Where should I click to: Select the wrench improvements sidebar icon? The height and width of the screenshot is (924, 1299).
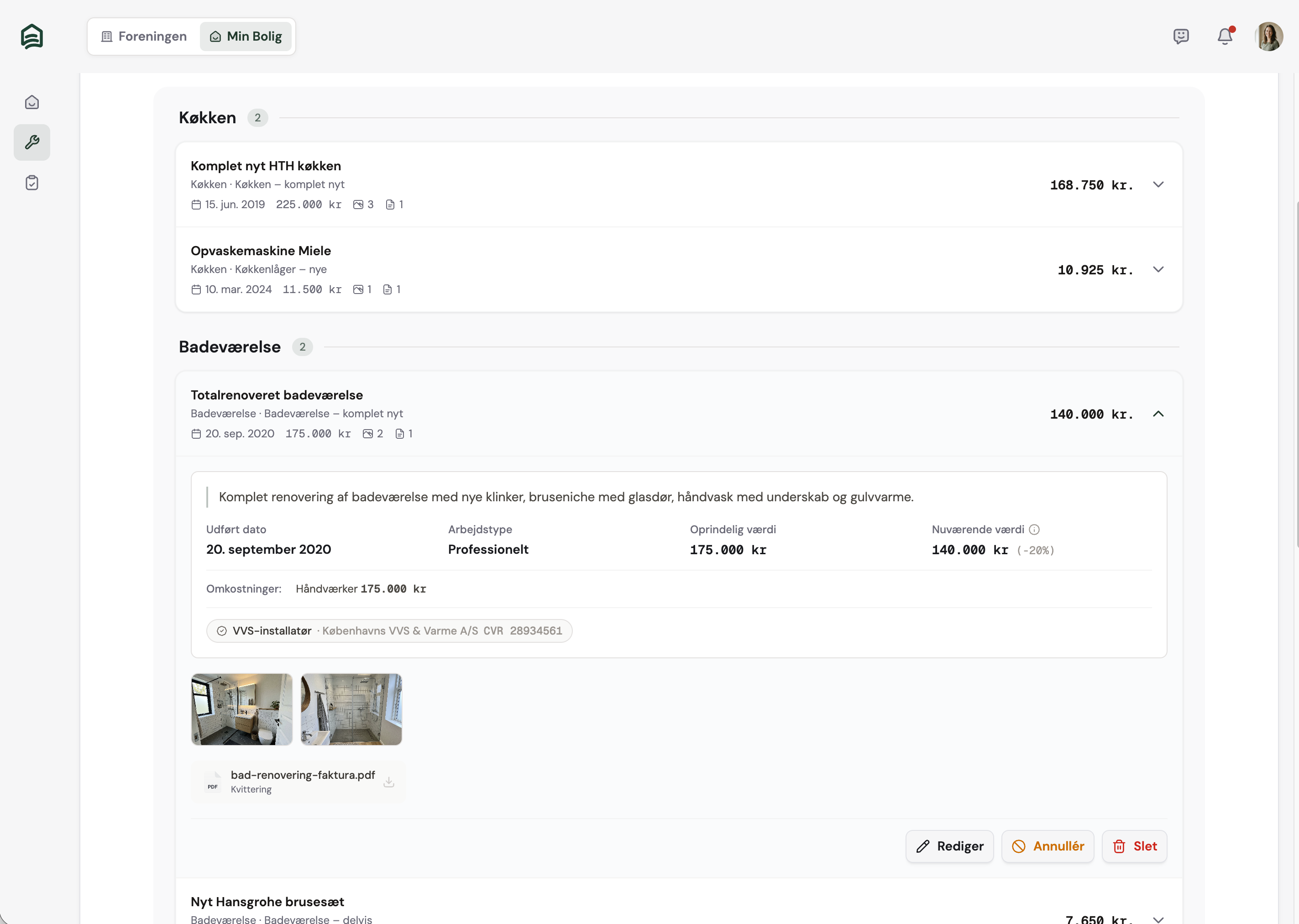tap(32, 142)
